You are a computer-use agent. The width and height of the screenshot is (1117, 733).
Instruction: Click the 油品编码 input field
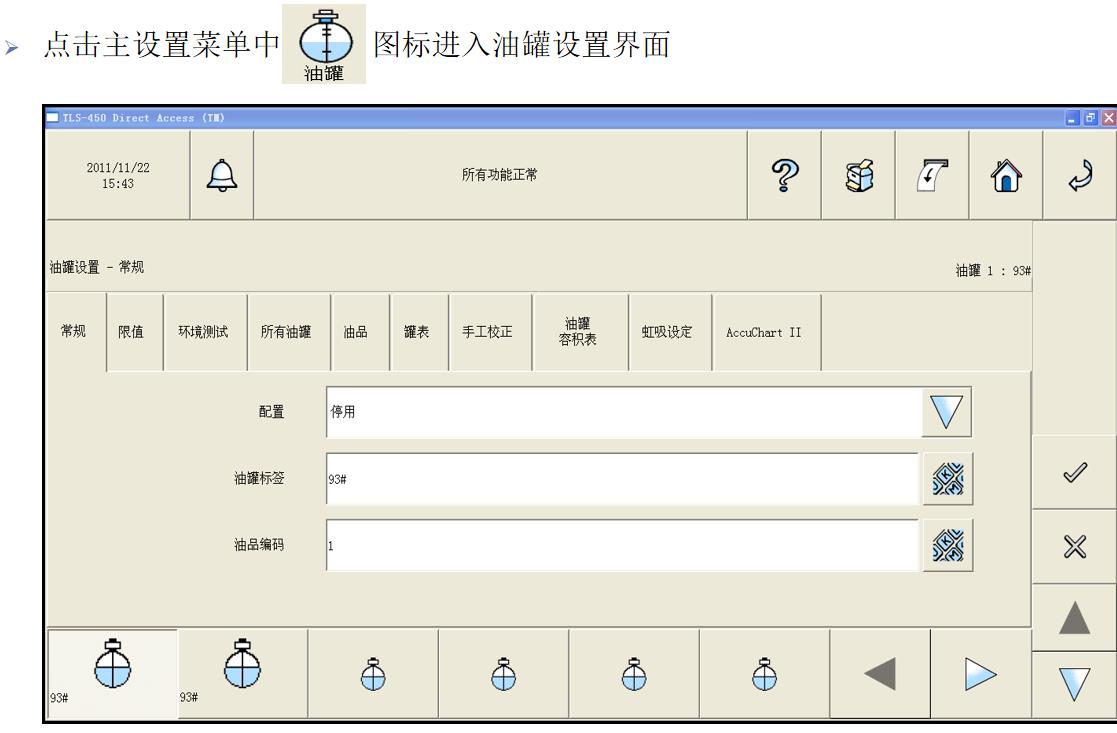pos(622,545)
